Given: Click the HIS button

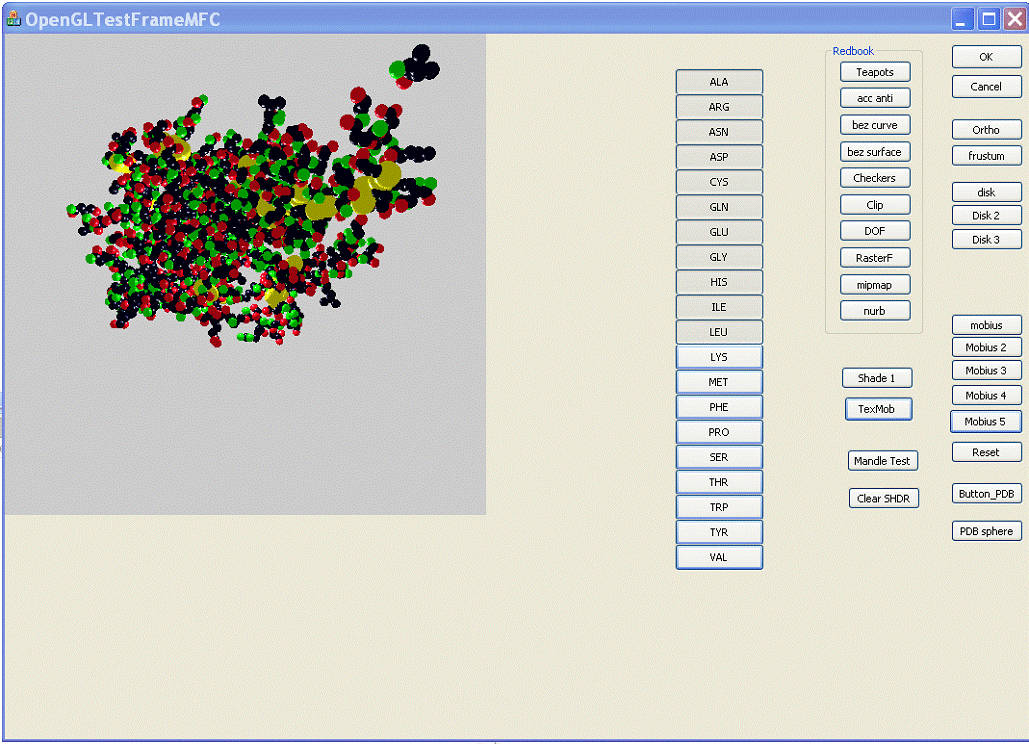Looking at the screenshot, I should coord(719,282).
